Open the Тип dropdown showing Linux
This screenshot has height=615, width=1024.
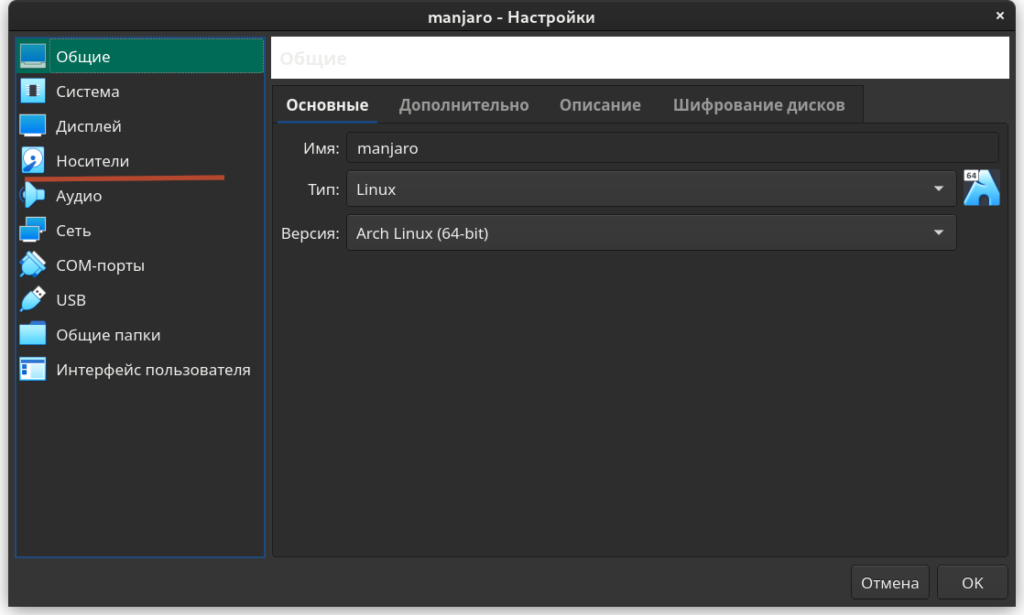651,189
